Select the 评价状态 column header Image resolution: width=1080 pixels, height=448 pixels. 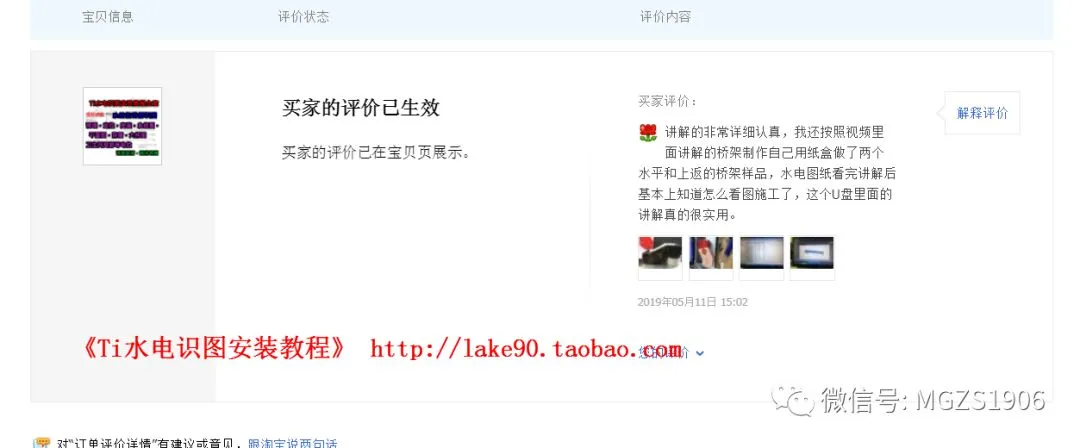pyautogui.click(x=304, y=17)
